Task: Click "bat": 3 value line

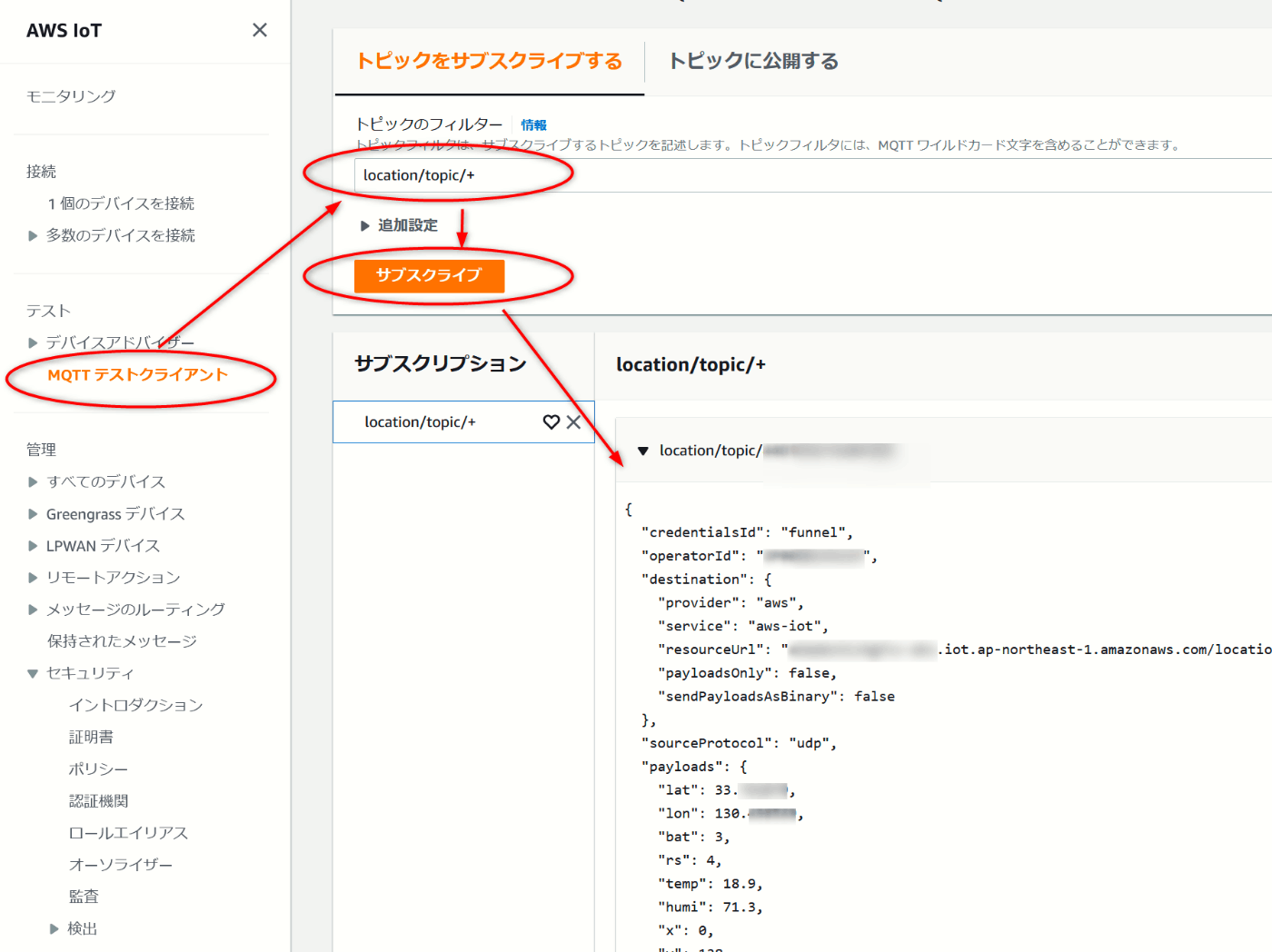Action: click(694, 837)
